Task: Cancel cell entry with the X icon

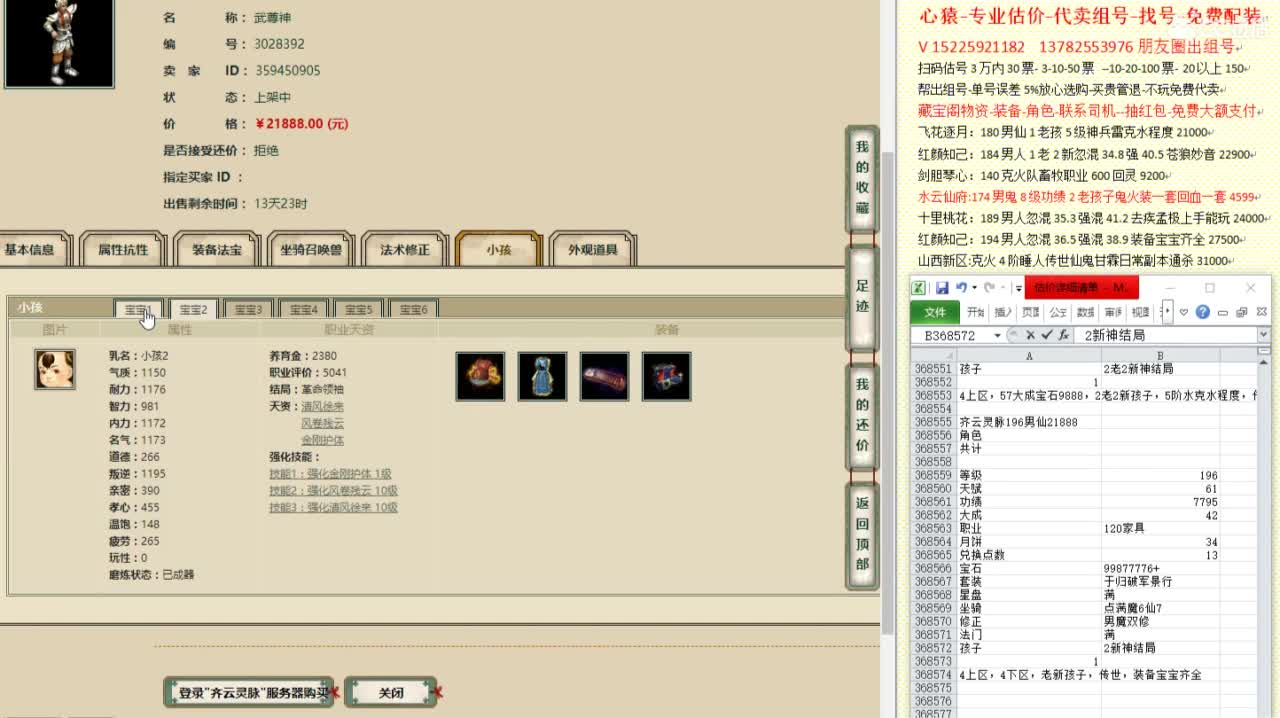Action: pyautogui.click(x=1031, y=334)
